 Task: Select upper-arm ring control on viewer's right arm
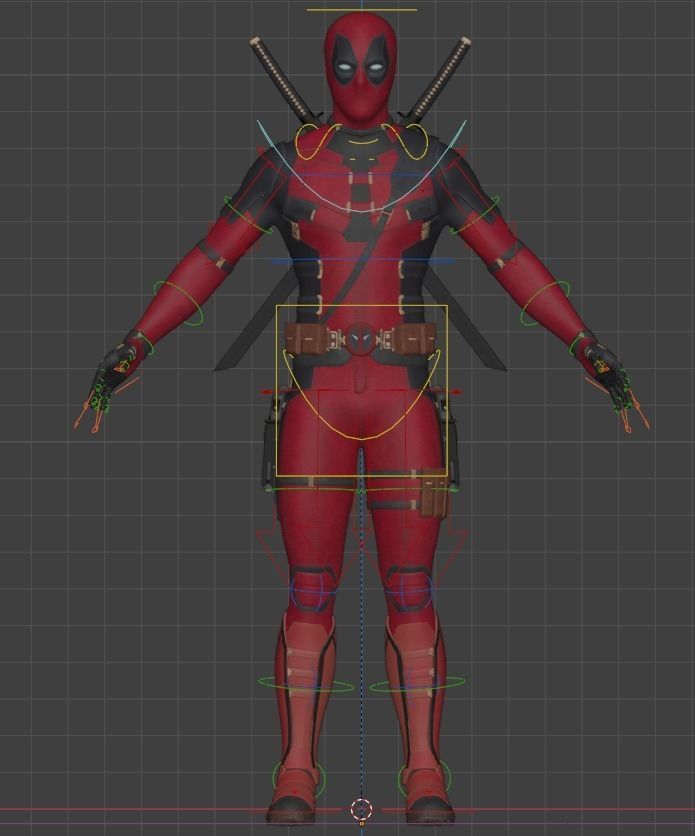pos(475,214)
